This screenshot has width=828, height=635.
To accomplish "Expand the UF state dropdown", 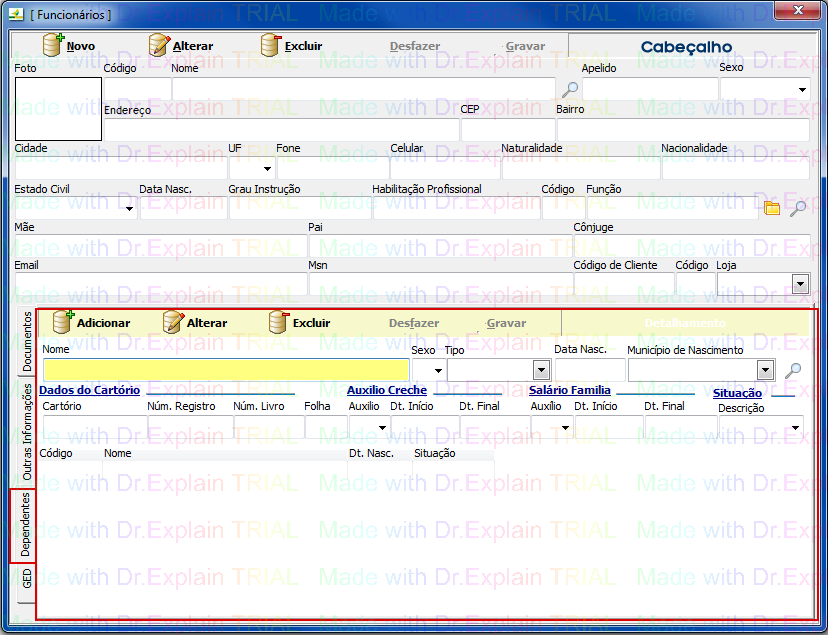I will click(x=266, y=169).
